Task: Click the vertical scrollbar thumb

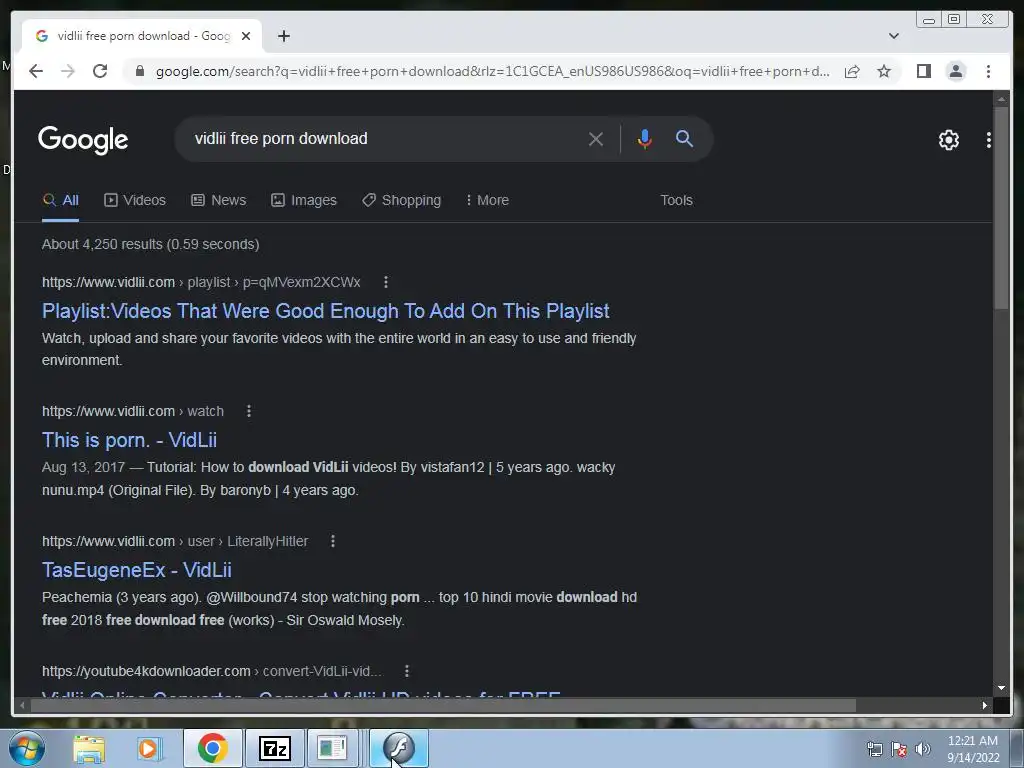Action: point(1001,208)
